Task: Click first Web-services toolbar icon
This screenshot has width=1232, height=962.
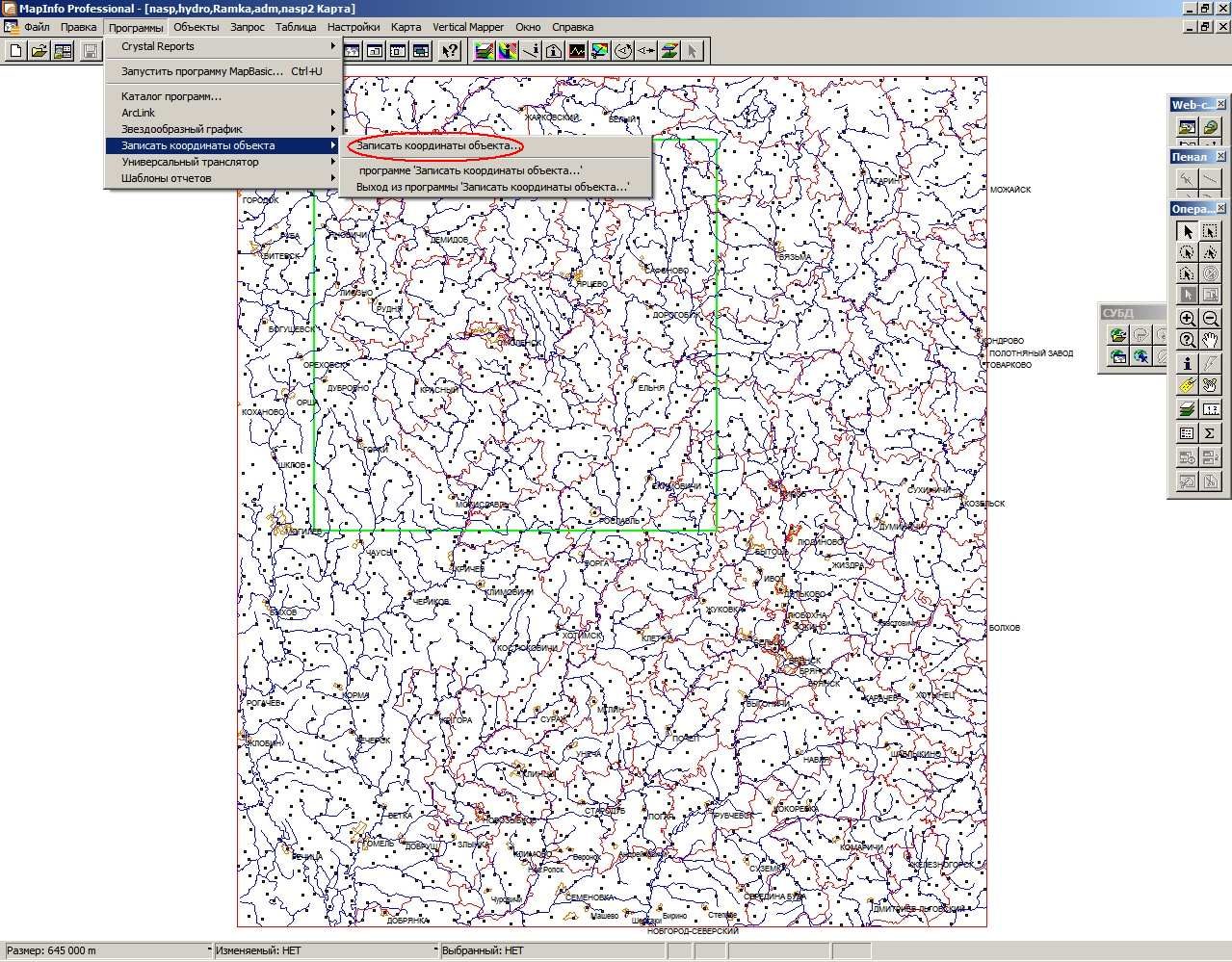Action: click(1187, 126)
